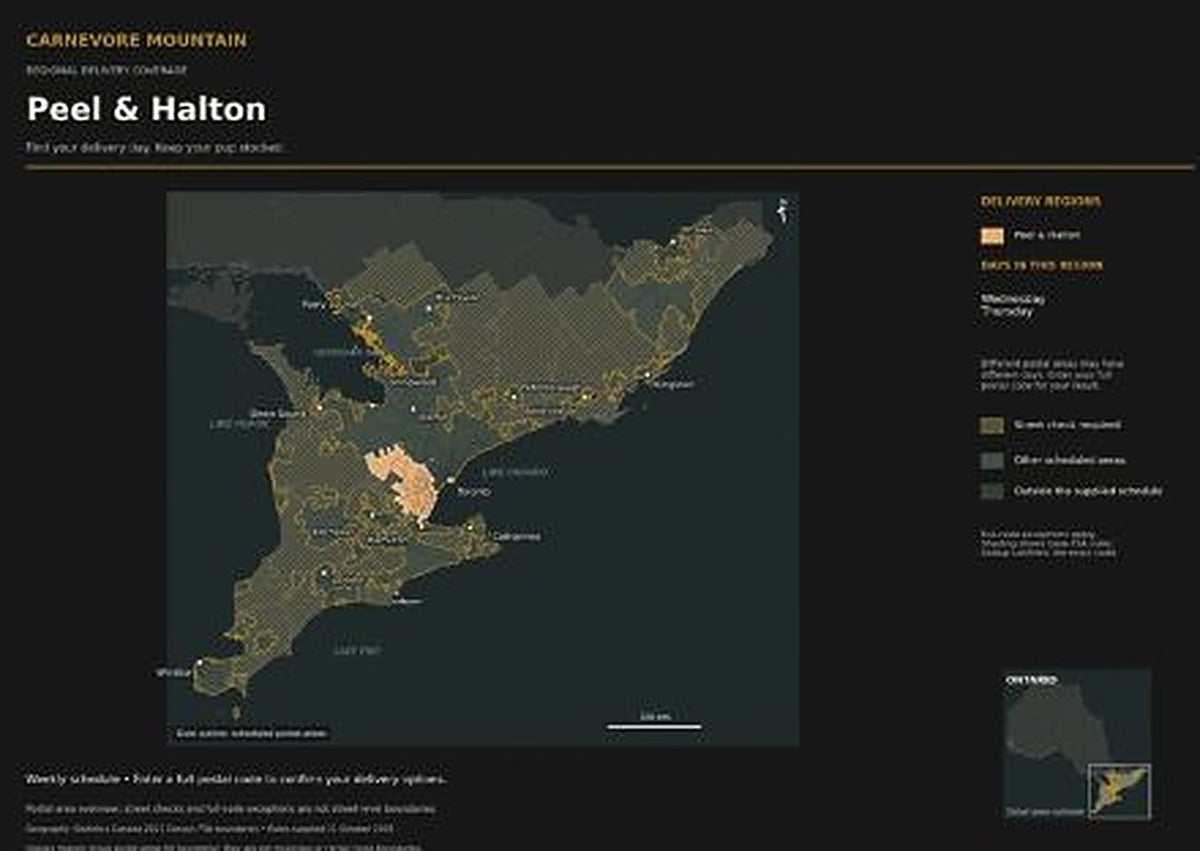Click the north arrow icon on the map
Screen dimensions: 1200x851
coord(782,209)
